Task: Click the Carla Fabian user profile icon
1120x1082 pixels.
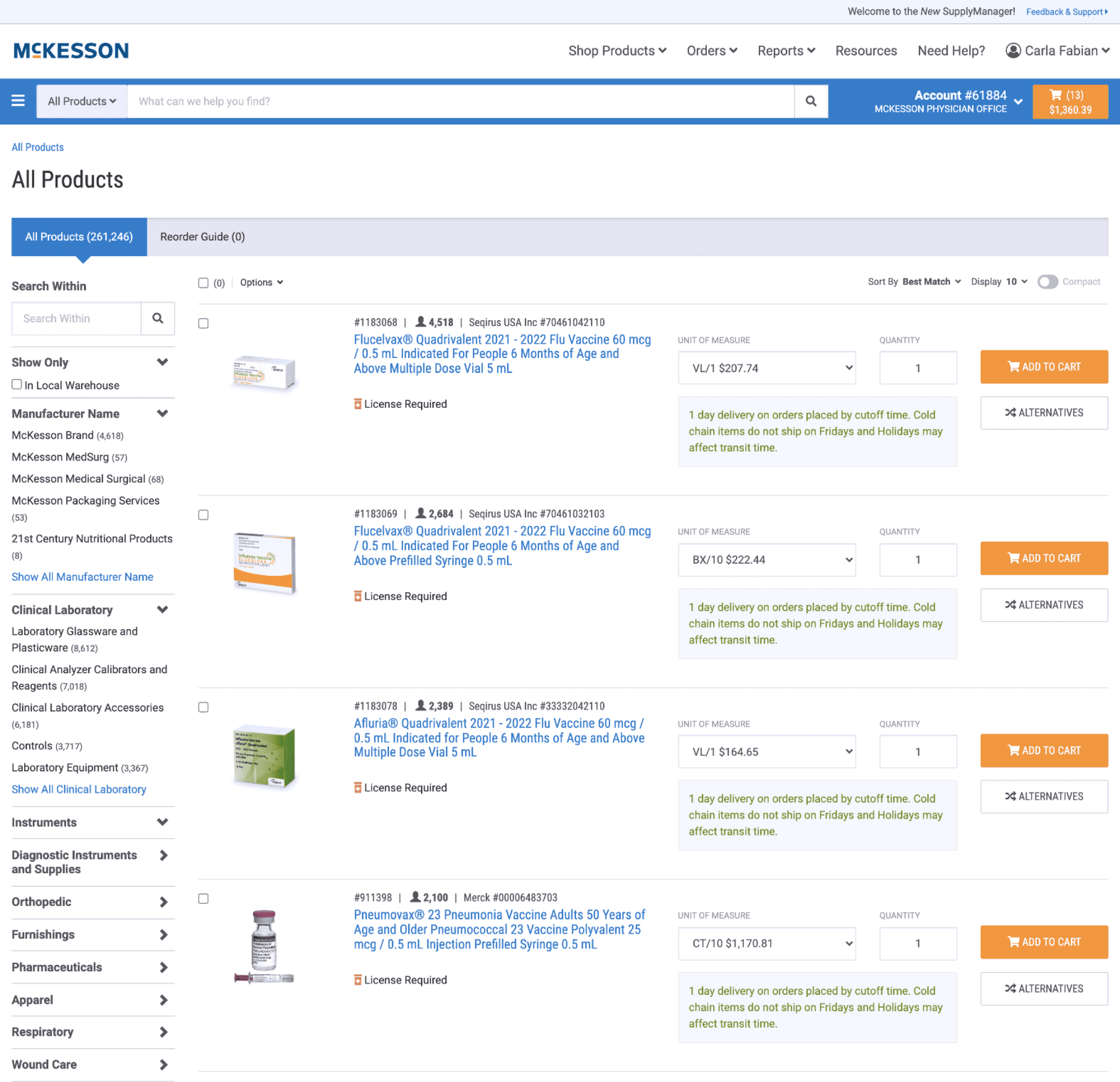Action: coord(1012,51)
